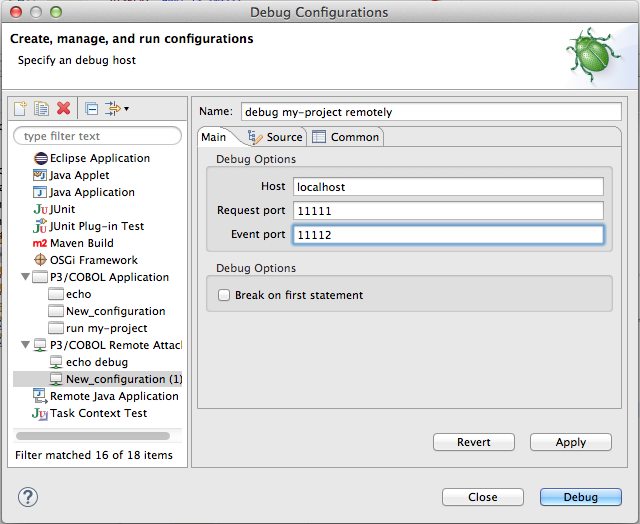Select run my-project label in tree

107,329
